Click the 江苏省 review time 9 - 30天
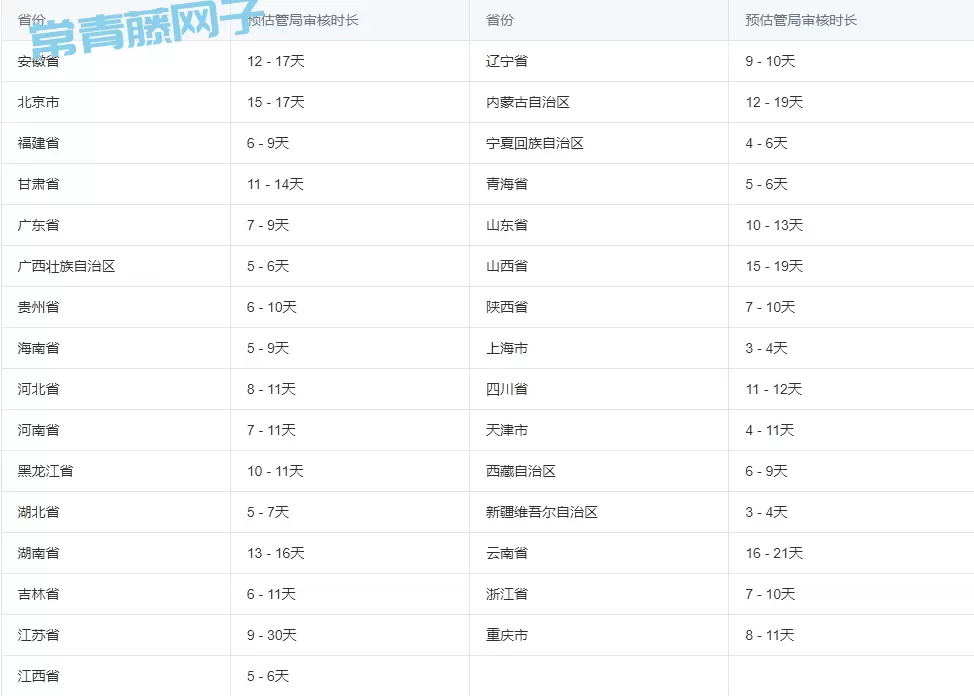974x696 pixels. pos(272,636)
